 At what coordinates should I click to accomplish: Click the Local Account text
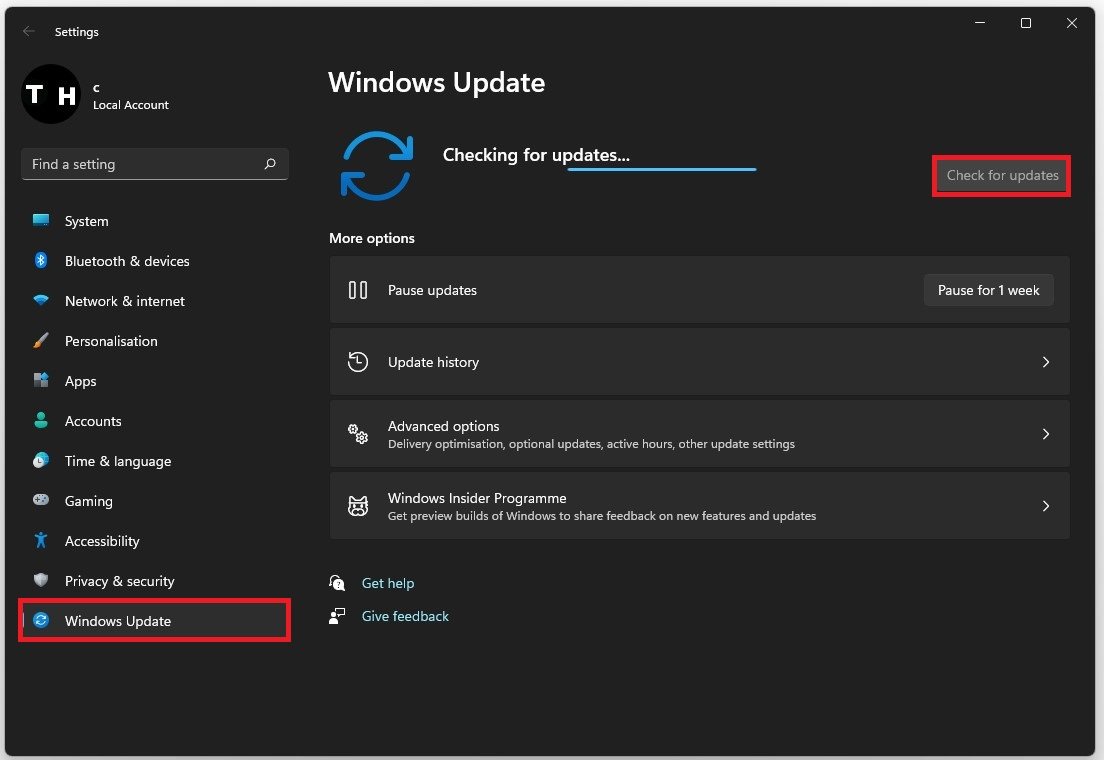(x=131, y=105)
